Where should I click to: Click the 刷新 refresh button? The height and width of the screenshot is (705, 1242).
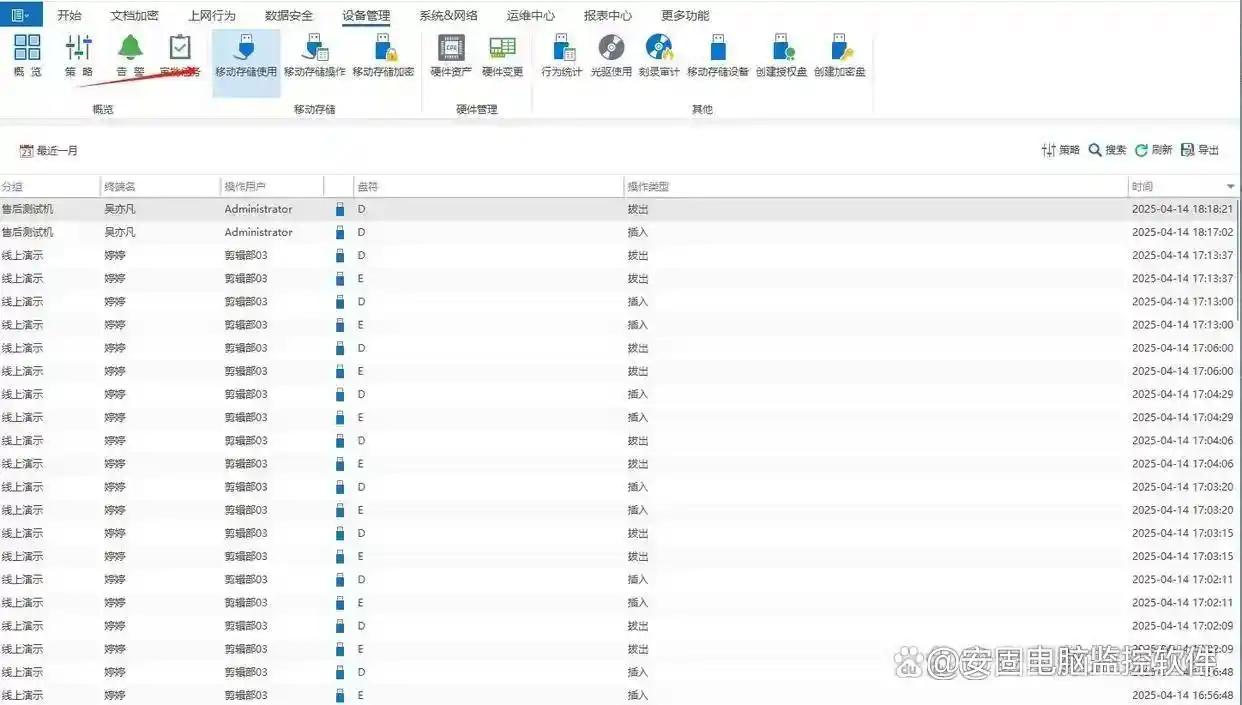(x=1153, y=150)
